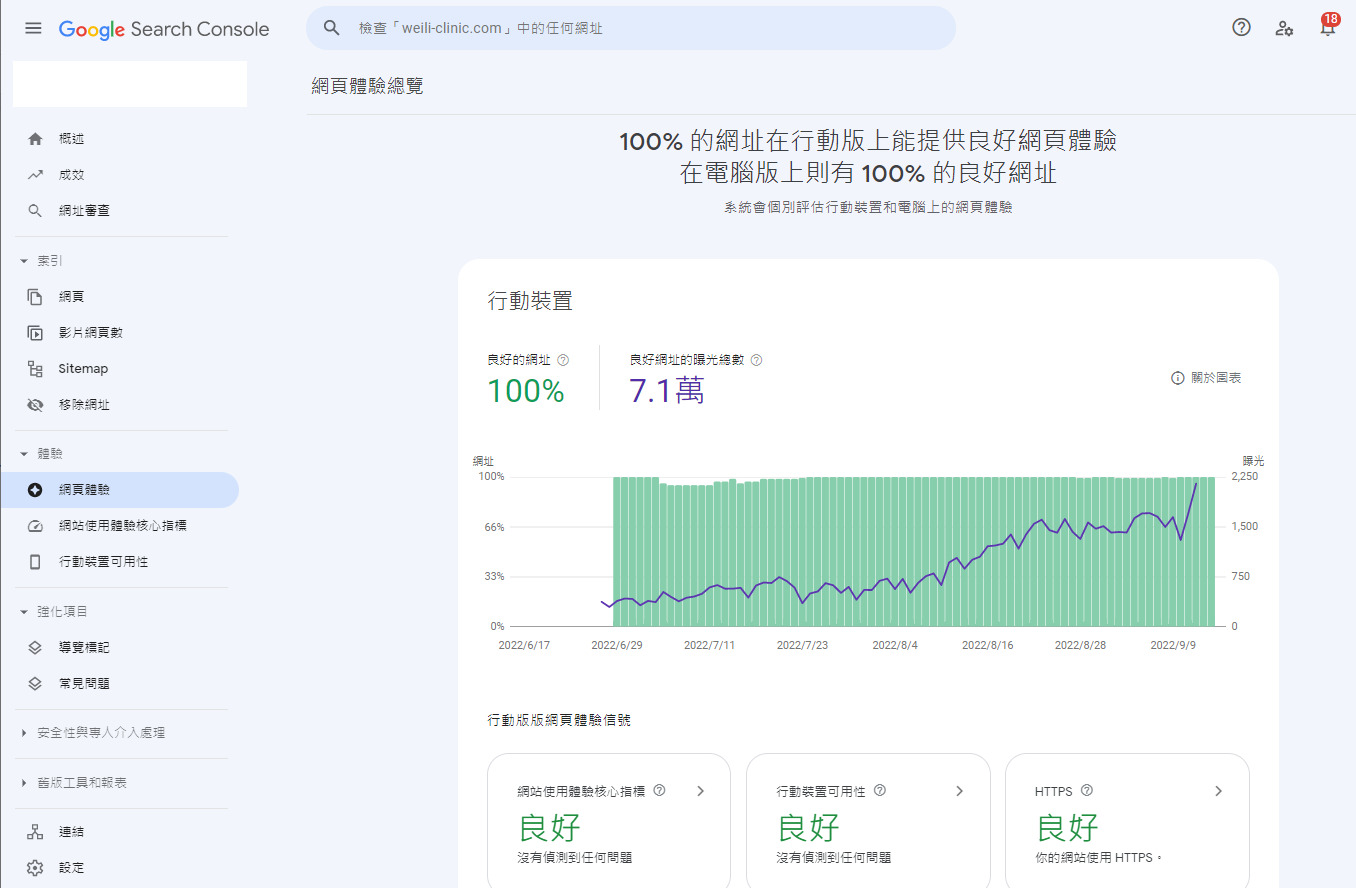Click the crossed-eye icon beside 移除網址
The height and width of the screenshot is (888, 1356).
click(x=36, y=405)
